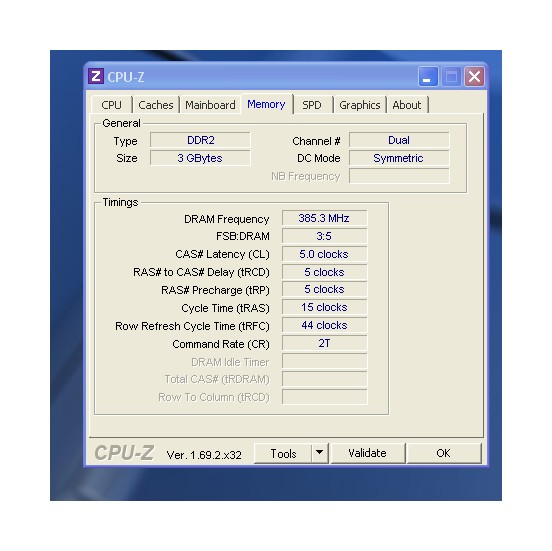Click the CPU-Z purple Z title icon
The image size is (552, 551).
[x=95, y=76]
